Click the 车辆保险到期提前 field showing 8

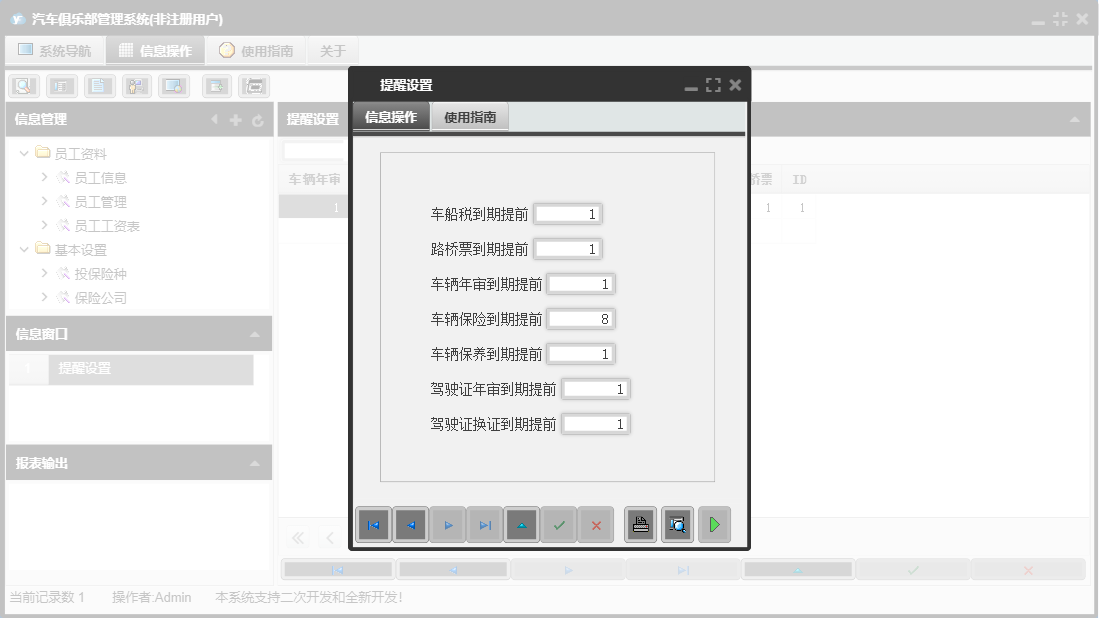tap(581, 319)
